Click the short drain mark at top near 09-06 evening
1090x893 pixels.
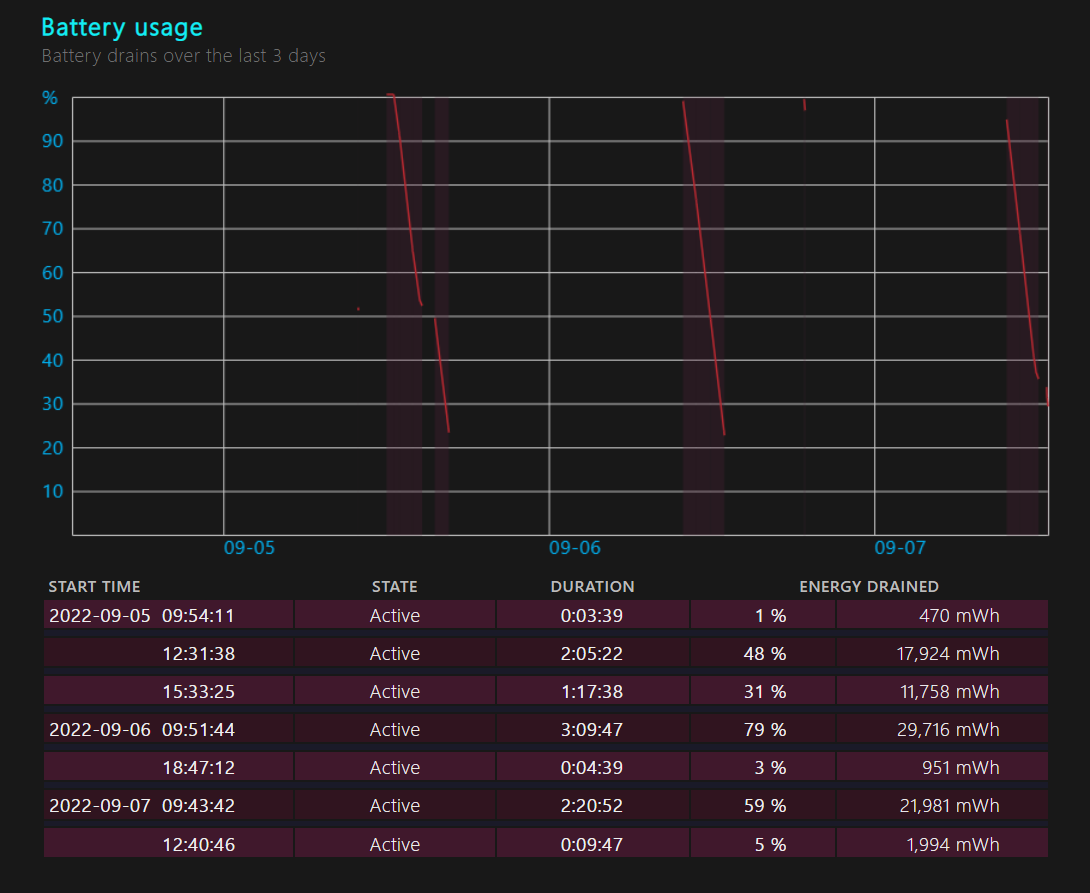point(804,104)
